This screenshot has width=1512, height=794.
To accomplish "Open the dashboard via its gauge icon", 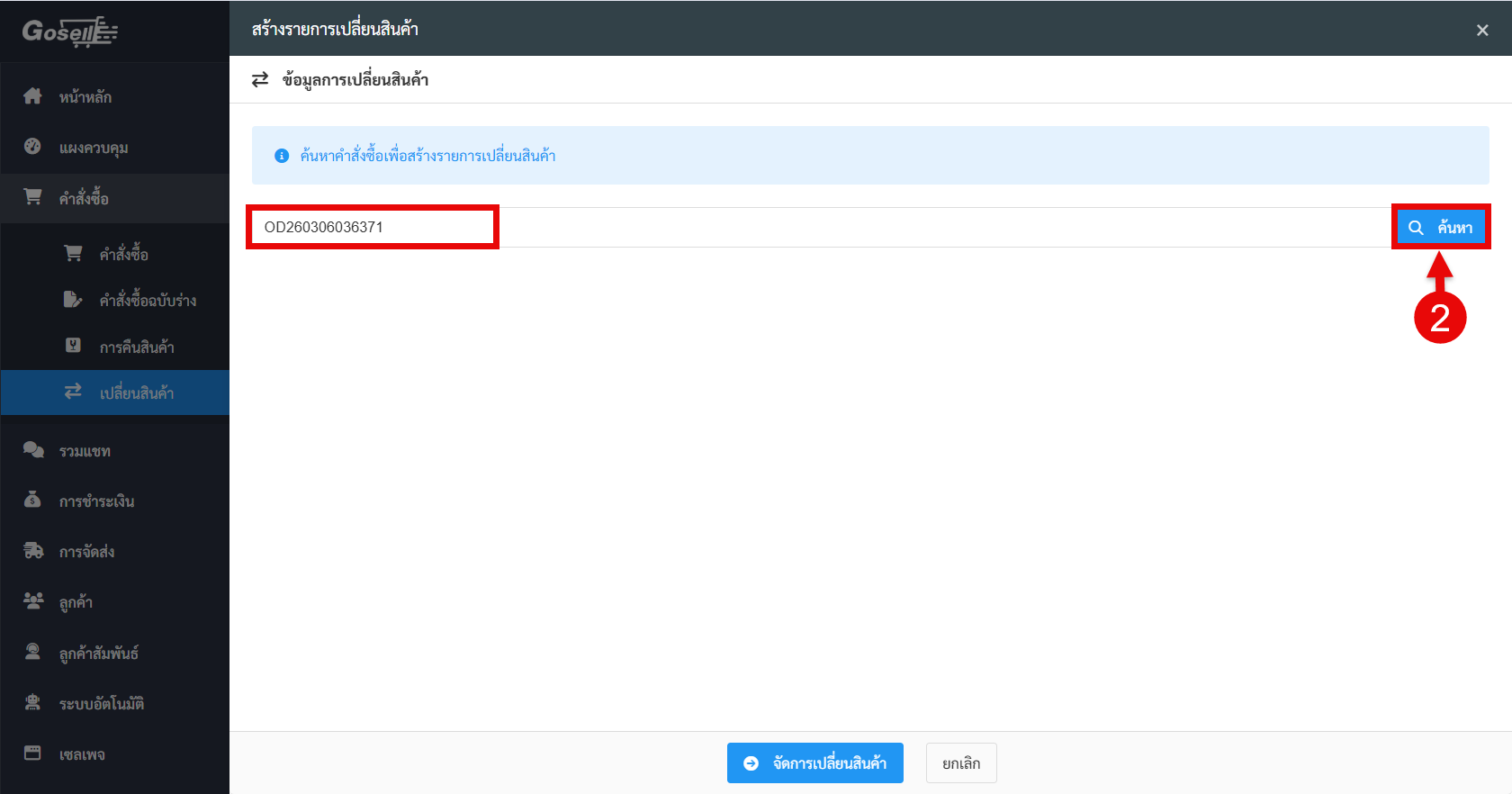I will coord(32,147).
